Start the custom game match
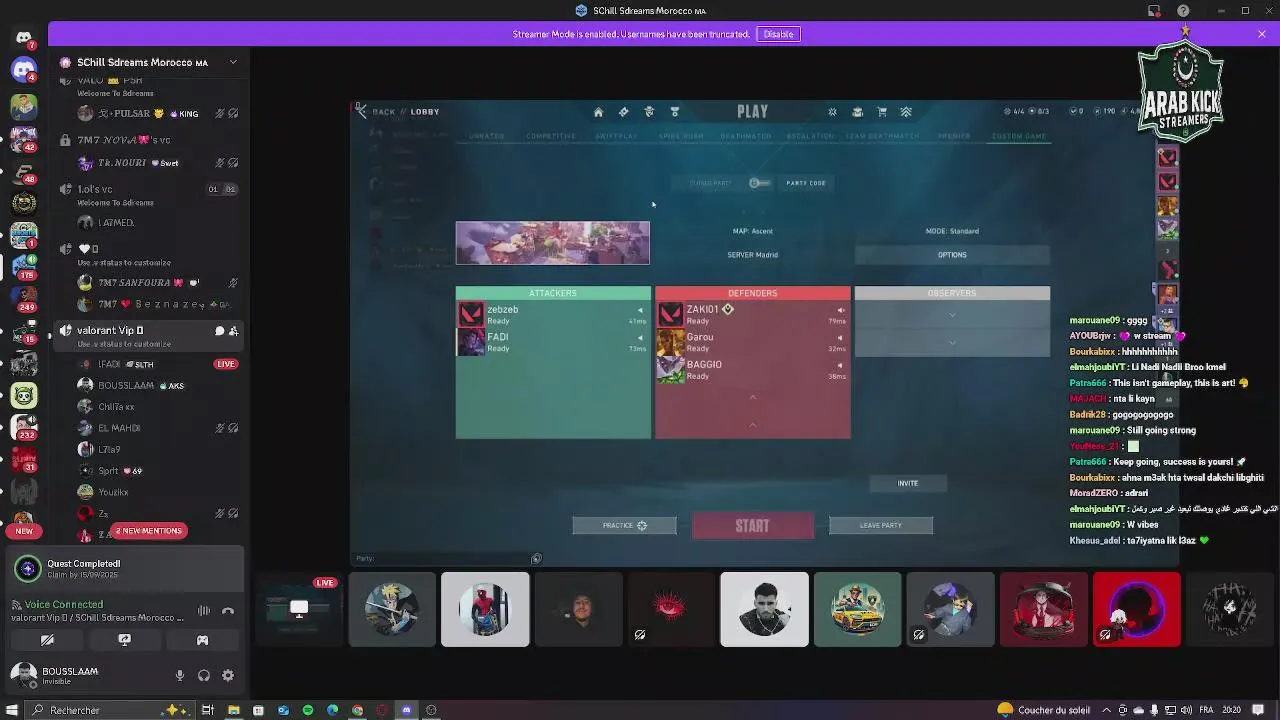The width and height of the screenshot is (1280, 720). [x=753, y=526]
